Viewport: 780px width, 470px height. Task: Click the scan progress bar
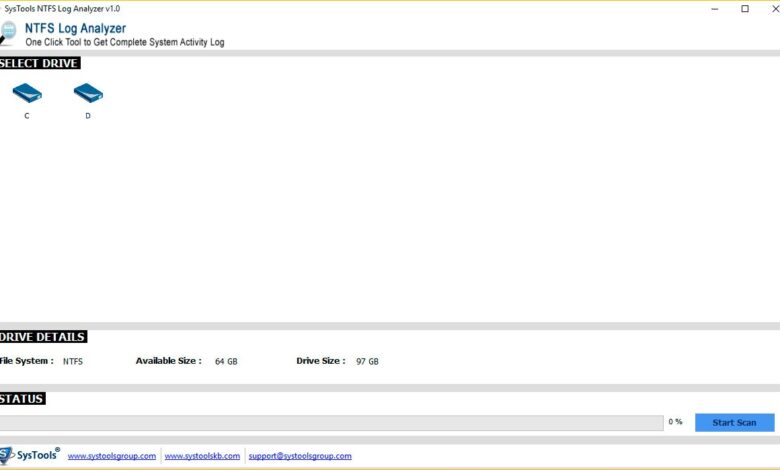coord(331,423)
